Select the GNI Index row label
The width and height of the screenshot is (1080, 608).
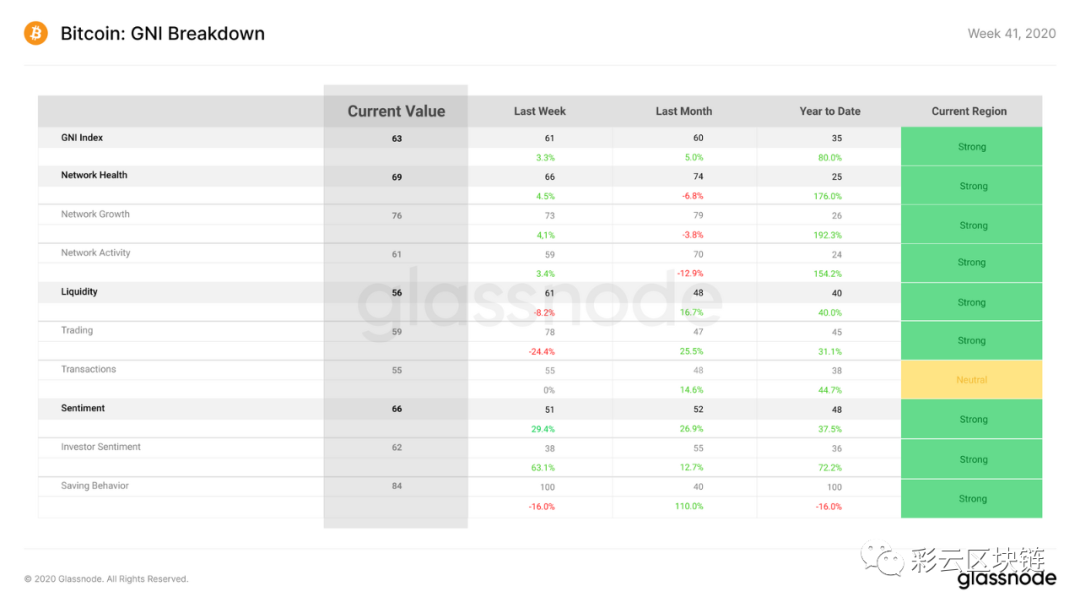(82, 137)
